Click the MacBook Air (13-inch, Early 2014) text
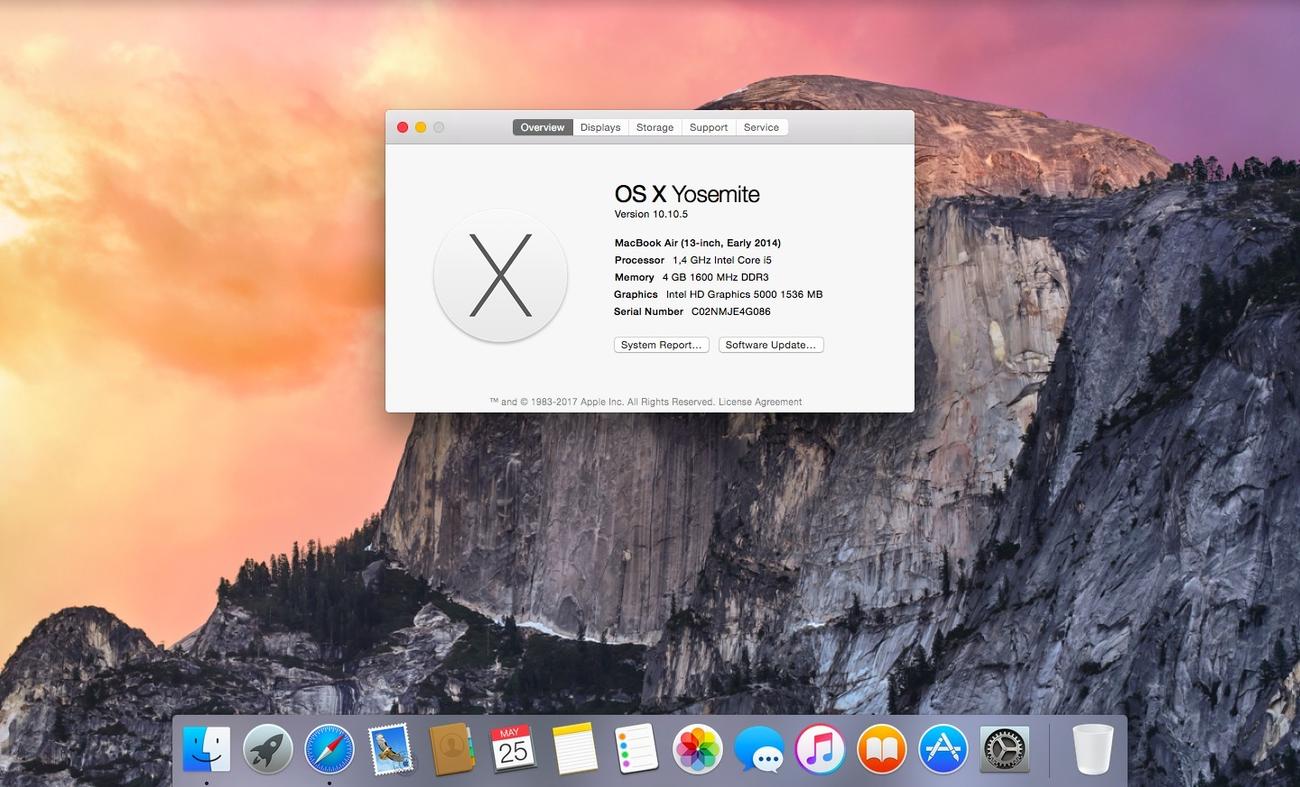The width and height of the screenshot is (1300, 787). [x=698, y=243]
